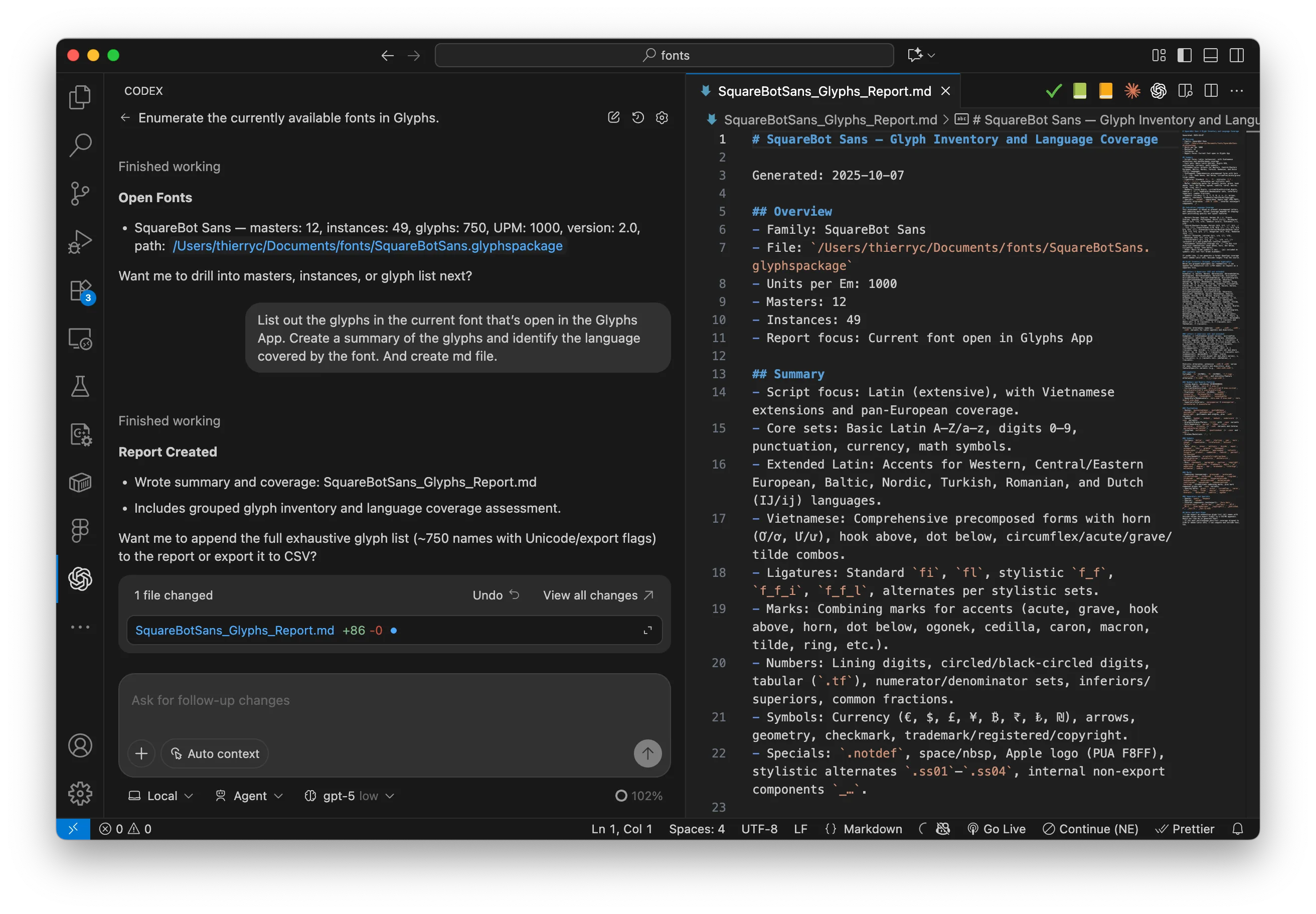This screenshot has height=914, width=1316.
Task: Open SquareBotSans.glyphspackage path link
Action: [368, 246]
